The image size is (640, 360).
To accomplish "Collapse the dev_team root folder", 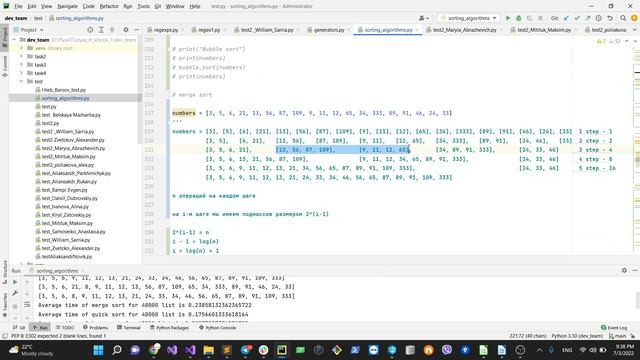I will pos(15,40).
